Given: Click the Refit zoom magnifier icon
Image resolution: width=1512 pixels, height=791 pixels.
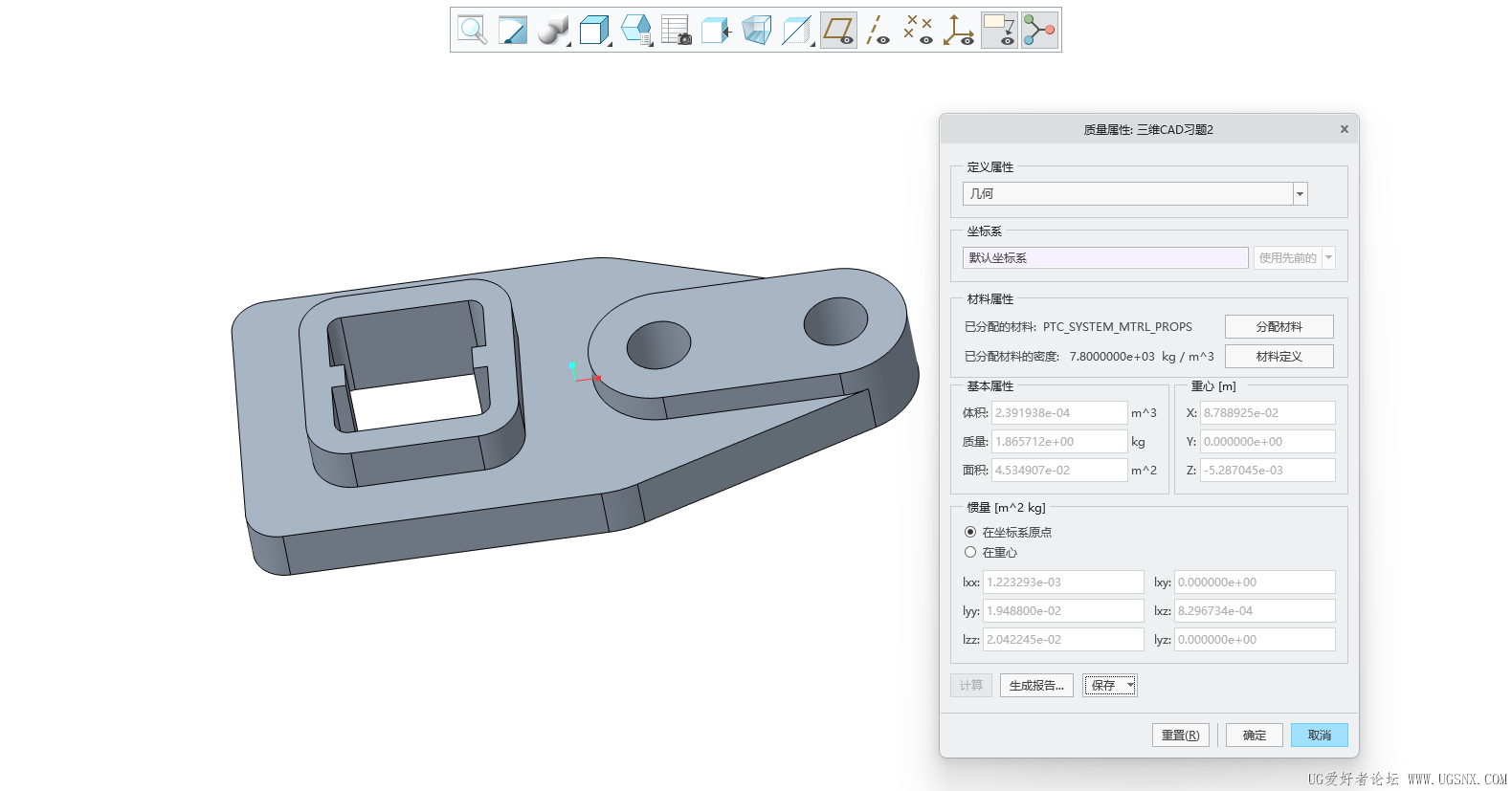Looking at the screenshot, I should pyautogui.click(x=472, y=30).
